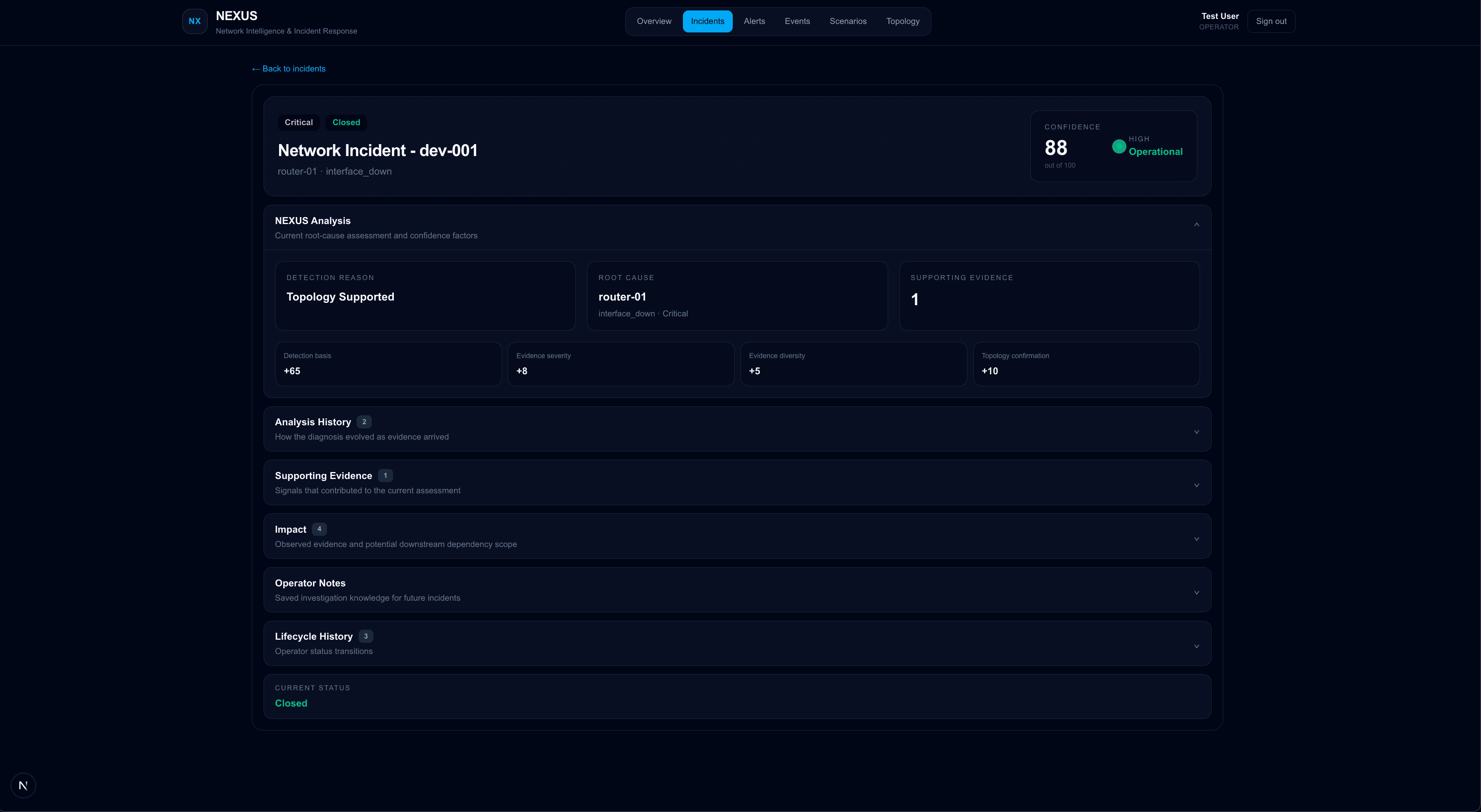Image resolution: width=1481 pixels, height=812 pixels.
Task: Click the 'interface_down · Critical' root cause subtitle
Action: (x=643, y=314)
